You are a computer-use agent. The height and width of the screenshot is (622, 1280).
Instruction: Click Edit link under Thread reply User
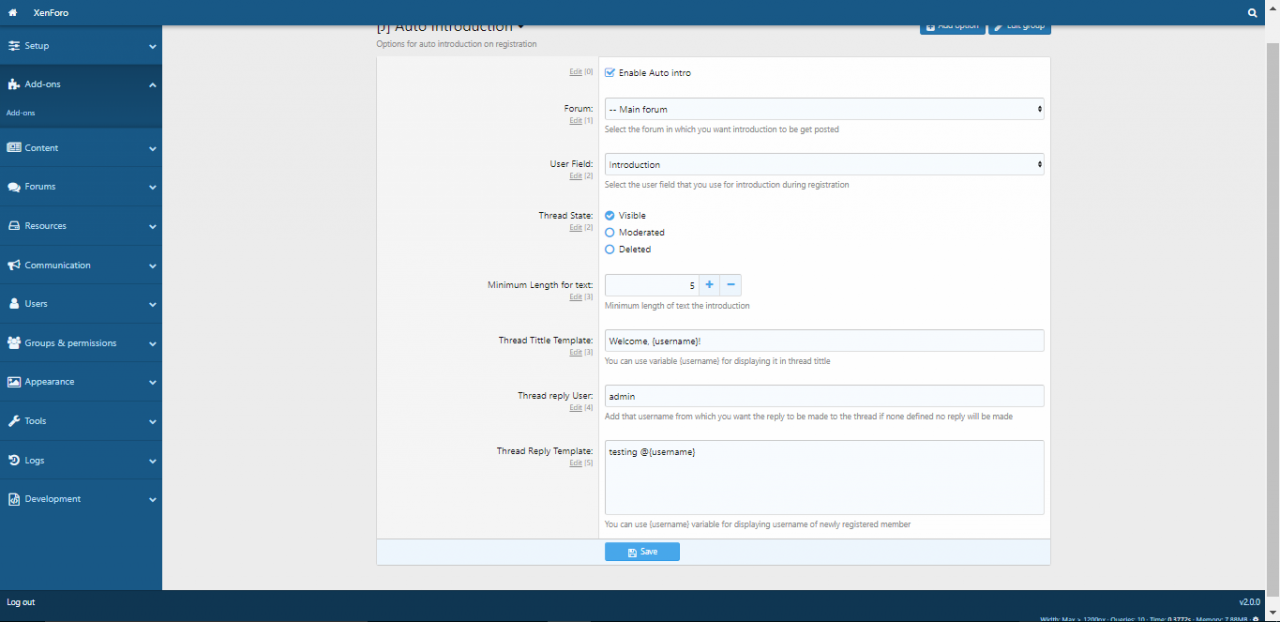point(575,408)
